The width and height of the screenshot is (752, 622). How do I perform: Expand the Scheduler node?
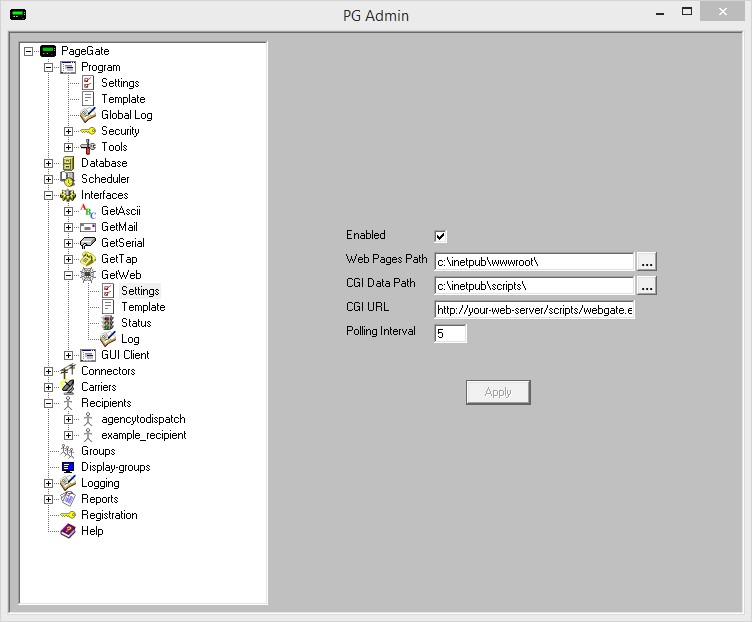point(48,179)
